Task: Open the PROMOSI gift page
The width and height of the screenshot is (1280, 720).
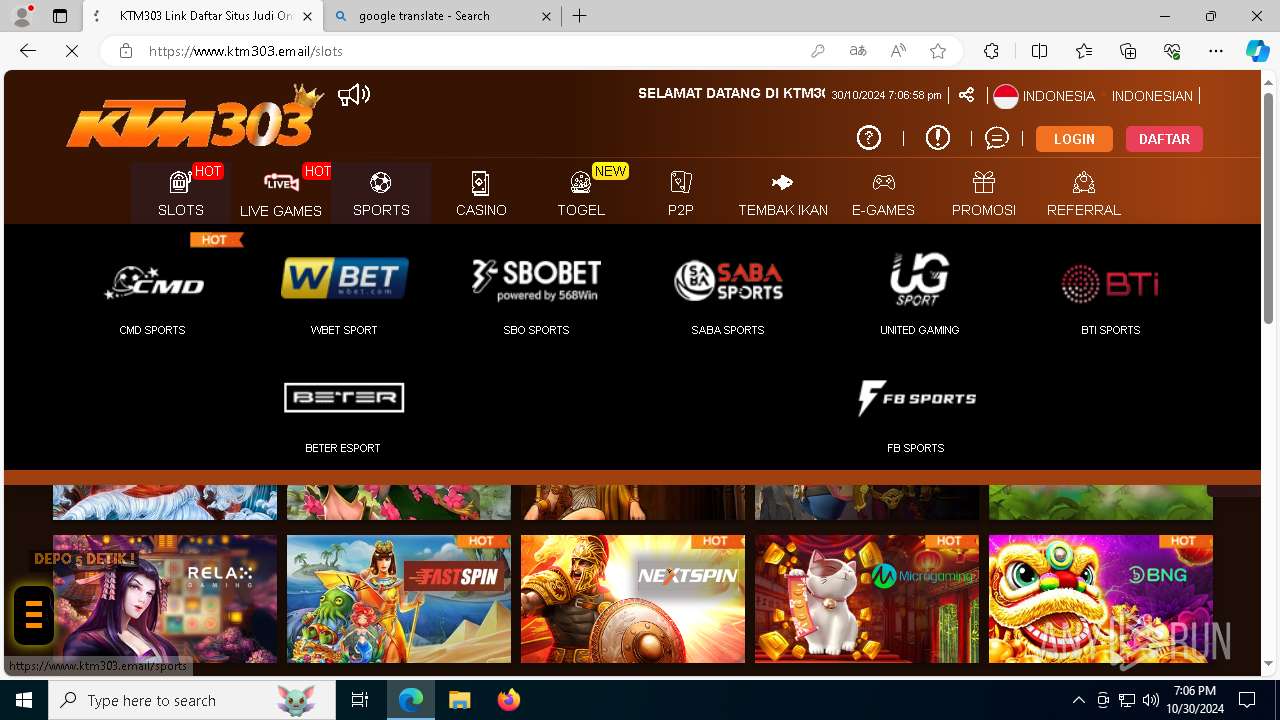Action: tap(984, 193)
